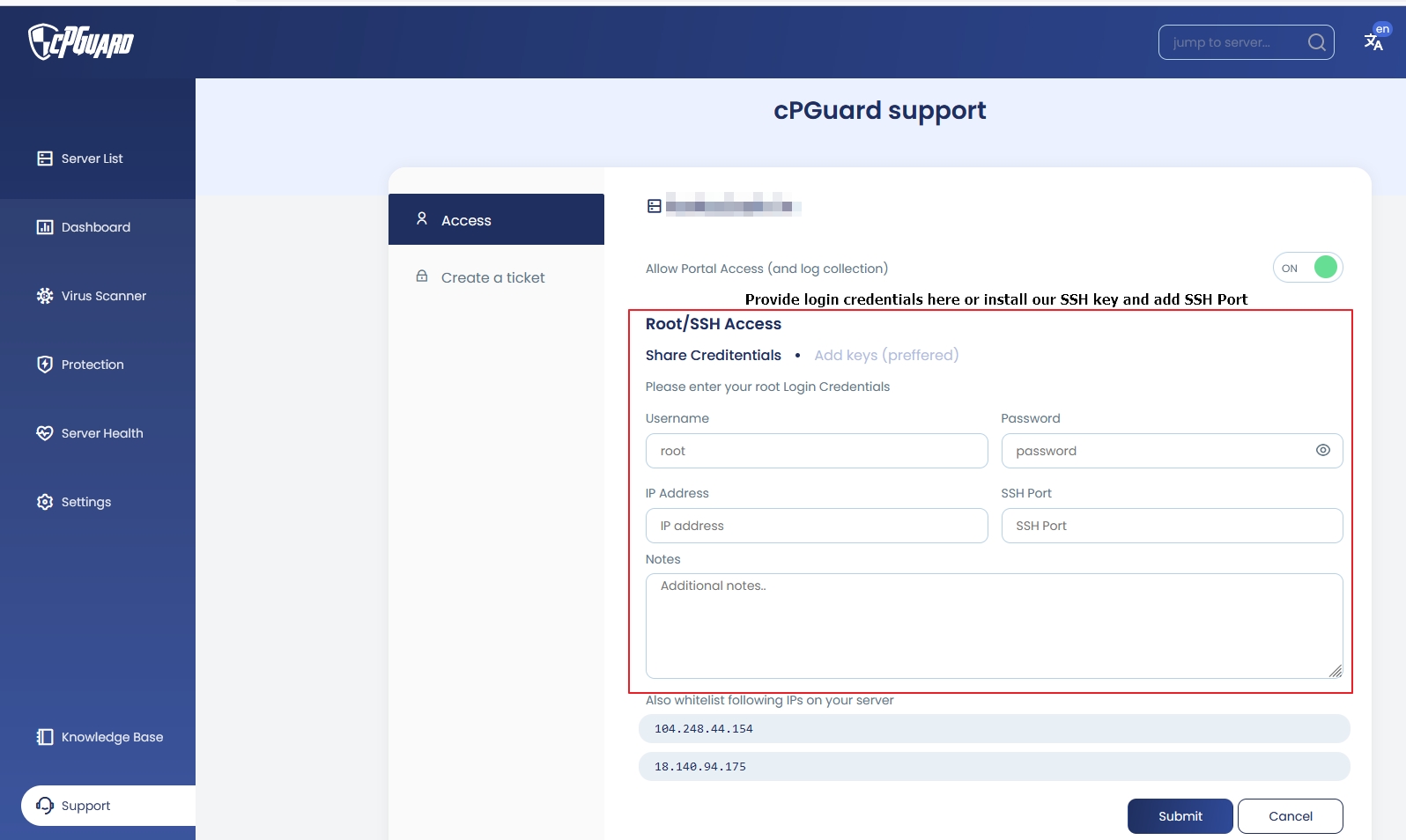Image resolution: width=1406 pixels, height=840 pixels.
Task: Click 'Allow Portal Access (and log collection)' label
Action: tap(766, 269)
